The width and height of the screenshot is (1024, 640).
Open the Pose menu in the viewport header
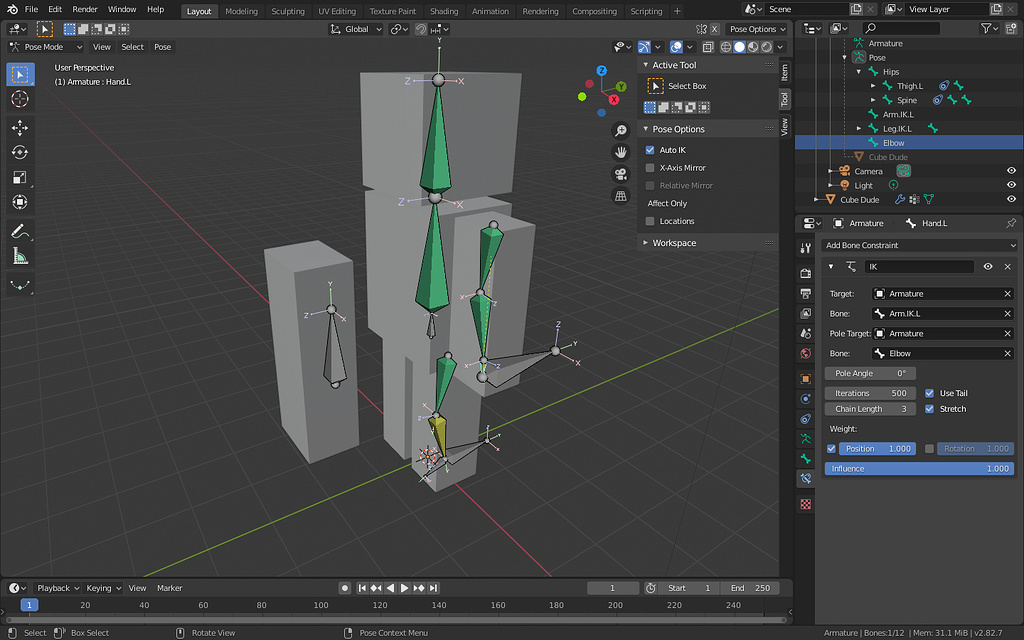point(163,47)
